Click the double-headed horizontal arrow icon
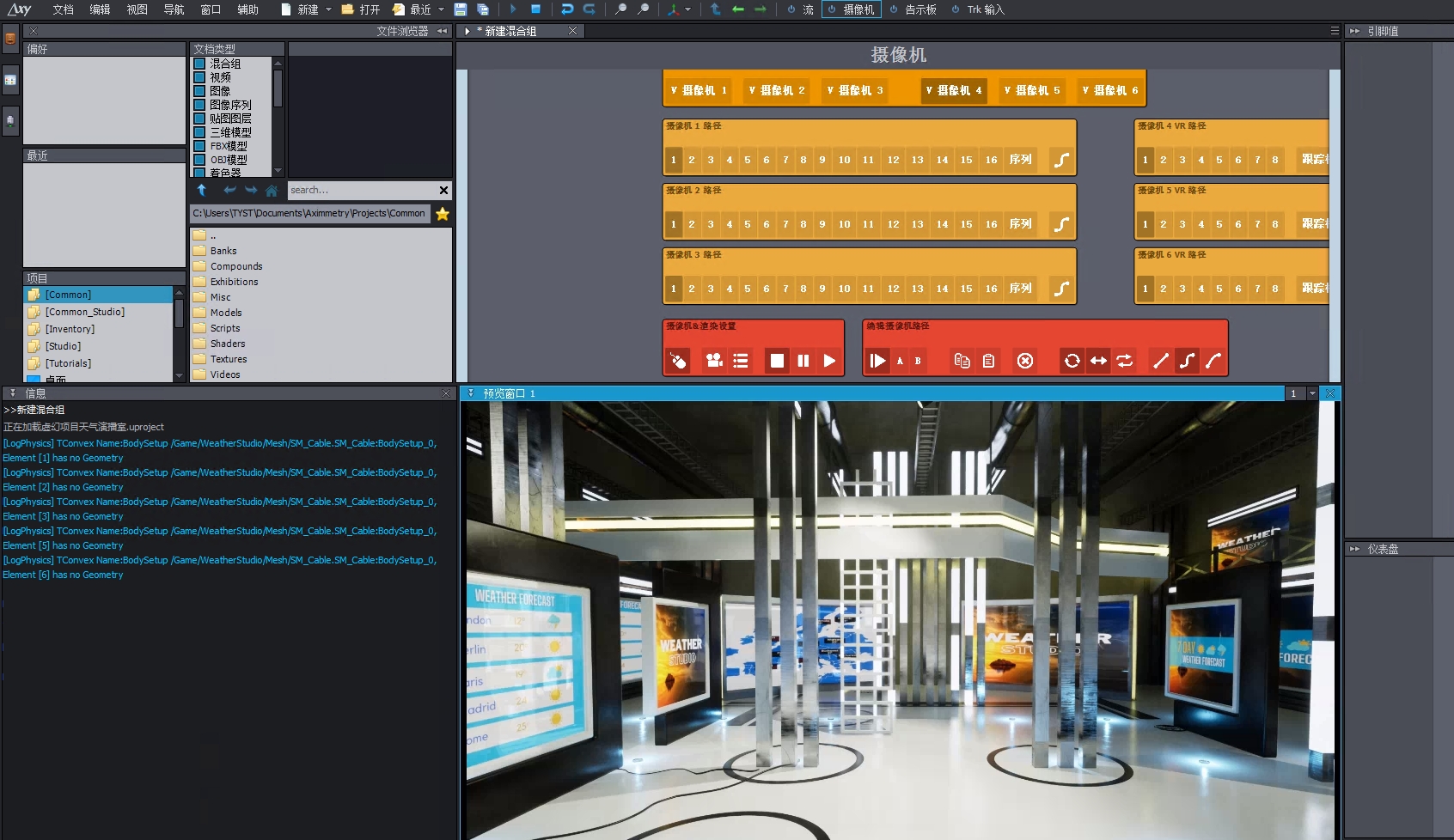Image resolution: width=1454 pixels, height=840 pixels. point(1099,361)
